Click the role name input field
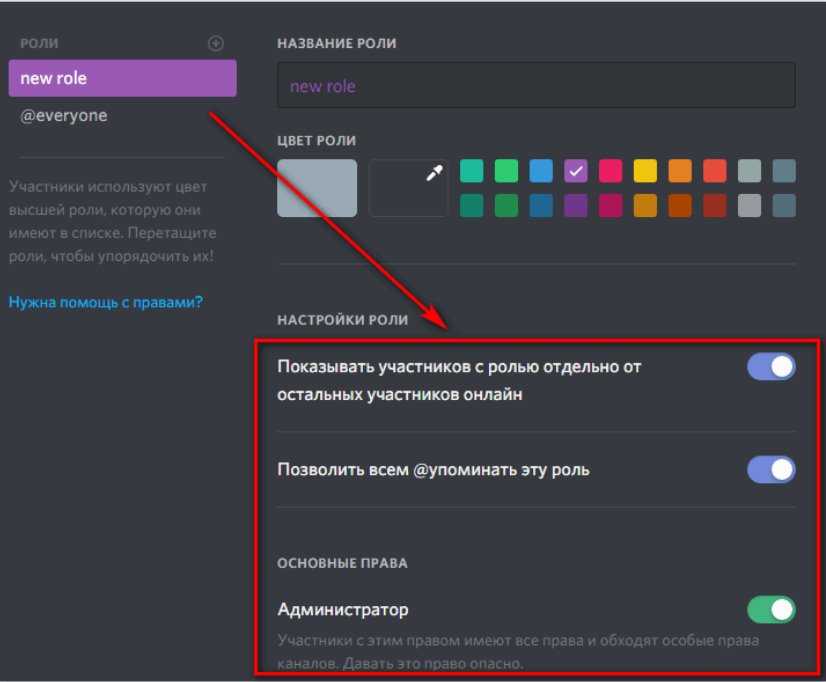Viewport: 826px width, 682px height. [536, 86]
